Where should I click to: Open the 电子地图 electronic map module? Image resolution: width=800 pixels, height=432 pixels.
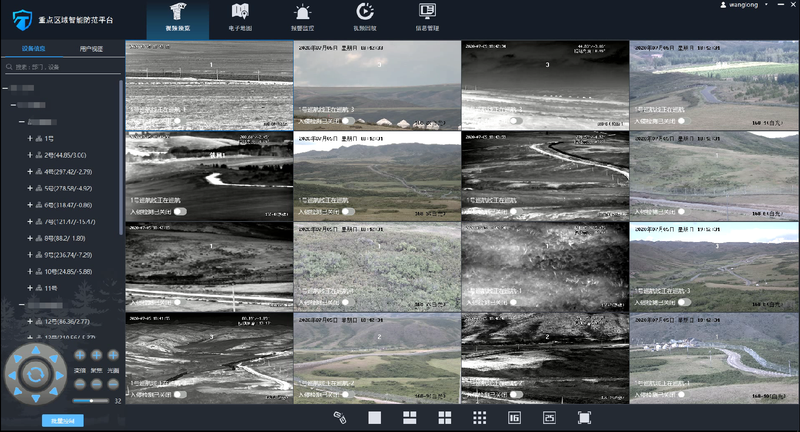[x=240, y=18]
